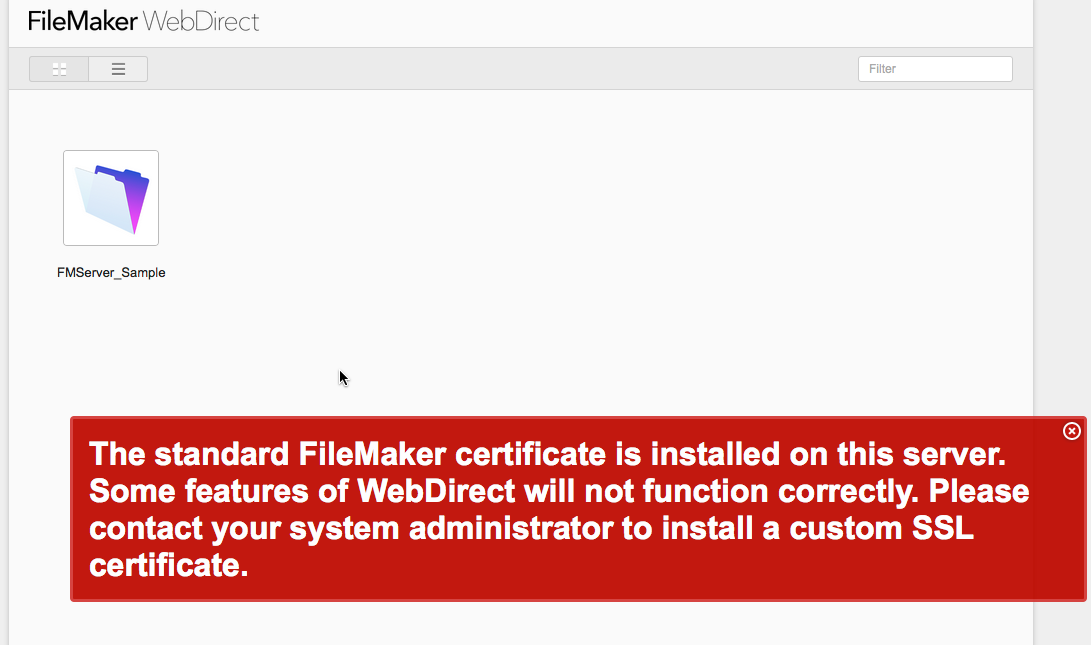1091x645 pixels.
Task: Focus the Filter text field
Action: (x=935, y=69)
